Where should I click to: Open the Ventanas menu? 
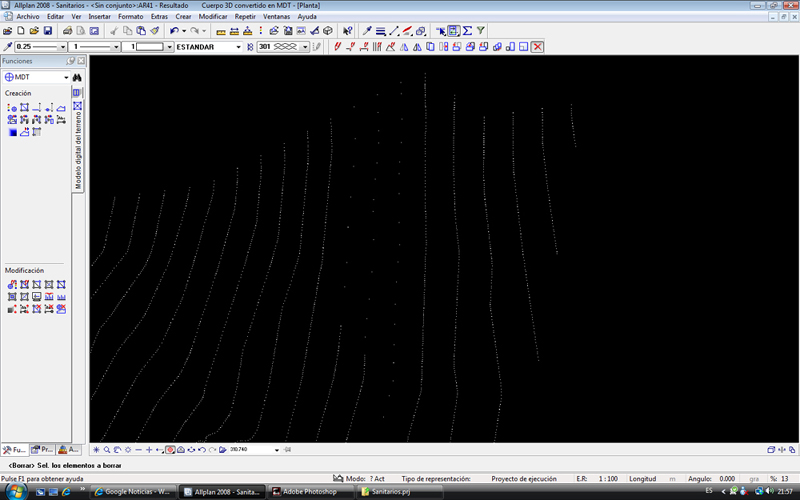coord(277,17)
